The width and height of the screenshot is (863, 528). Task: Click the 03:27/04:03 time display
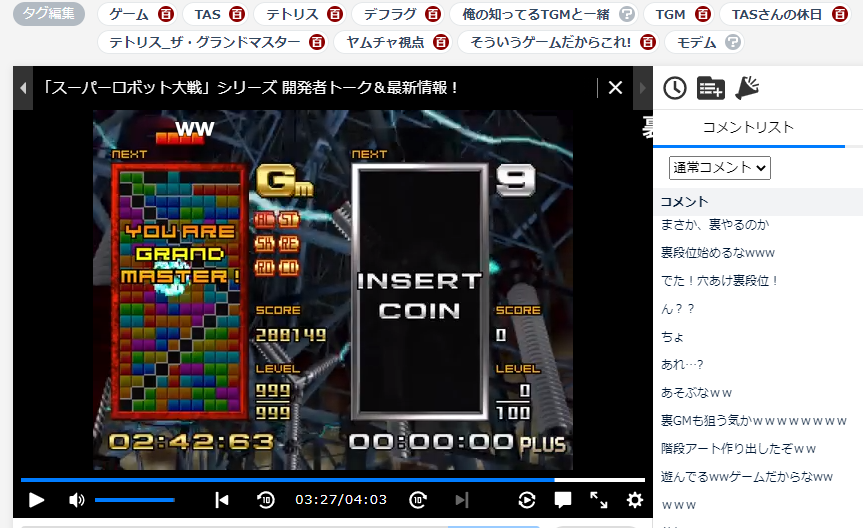coord(341,500)
